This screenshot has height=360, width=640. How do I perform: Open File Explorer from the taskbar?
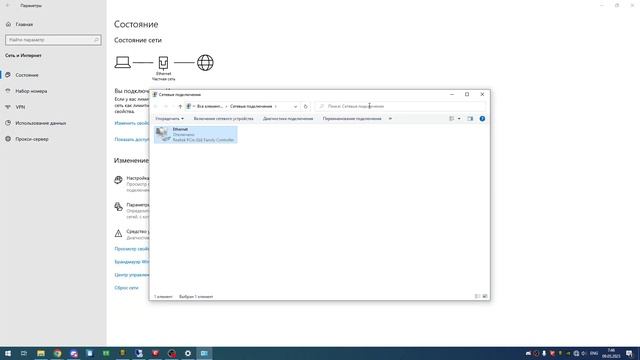point(41,353)
